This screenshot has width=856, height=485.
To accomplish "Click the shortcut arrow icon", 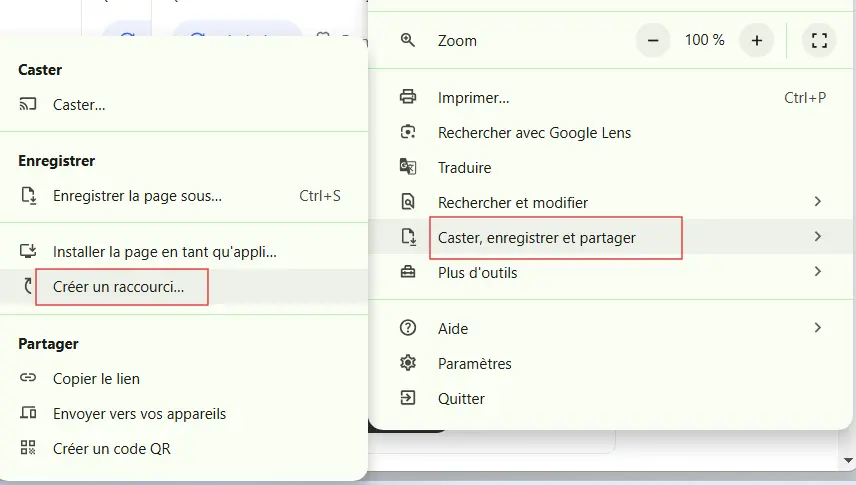I will coord(28,286).
